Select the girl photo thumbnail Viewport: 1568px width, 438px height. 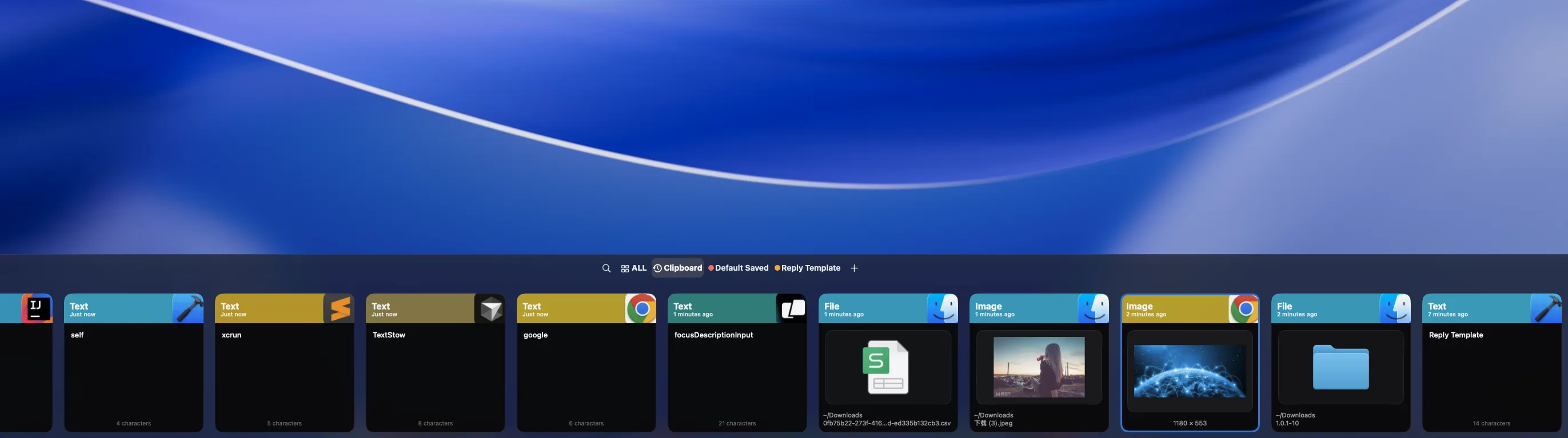(1039, 367)
